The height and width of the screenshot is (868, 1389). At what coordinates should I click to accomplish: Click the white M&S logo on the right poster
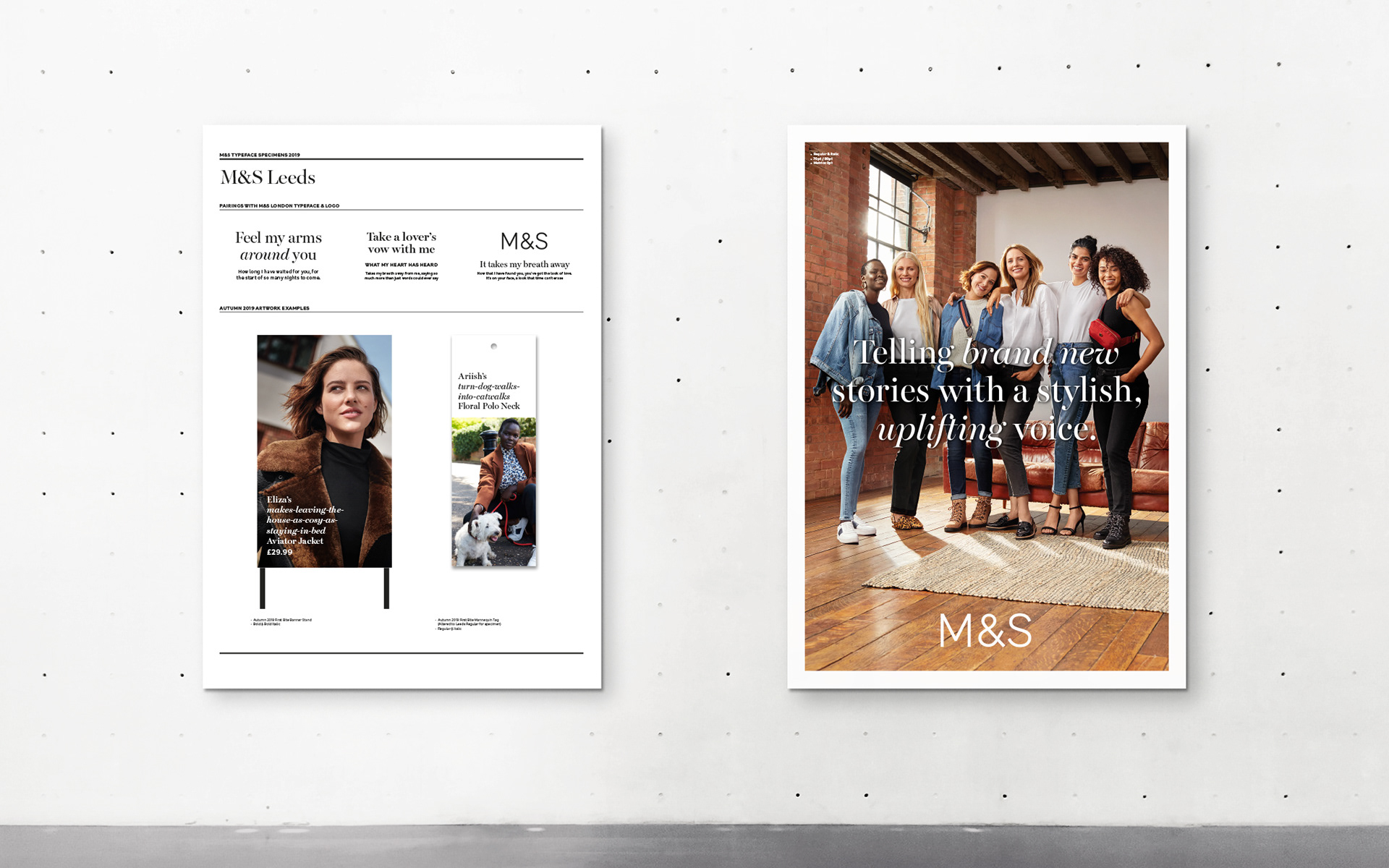[x=985, y=631]
